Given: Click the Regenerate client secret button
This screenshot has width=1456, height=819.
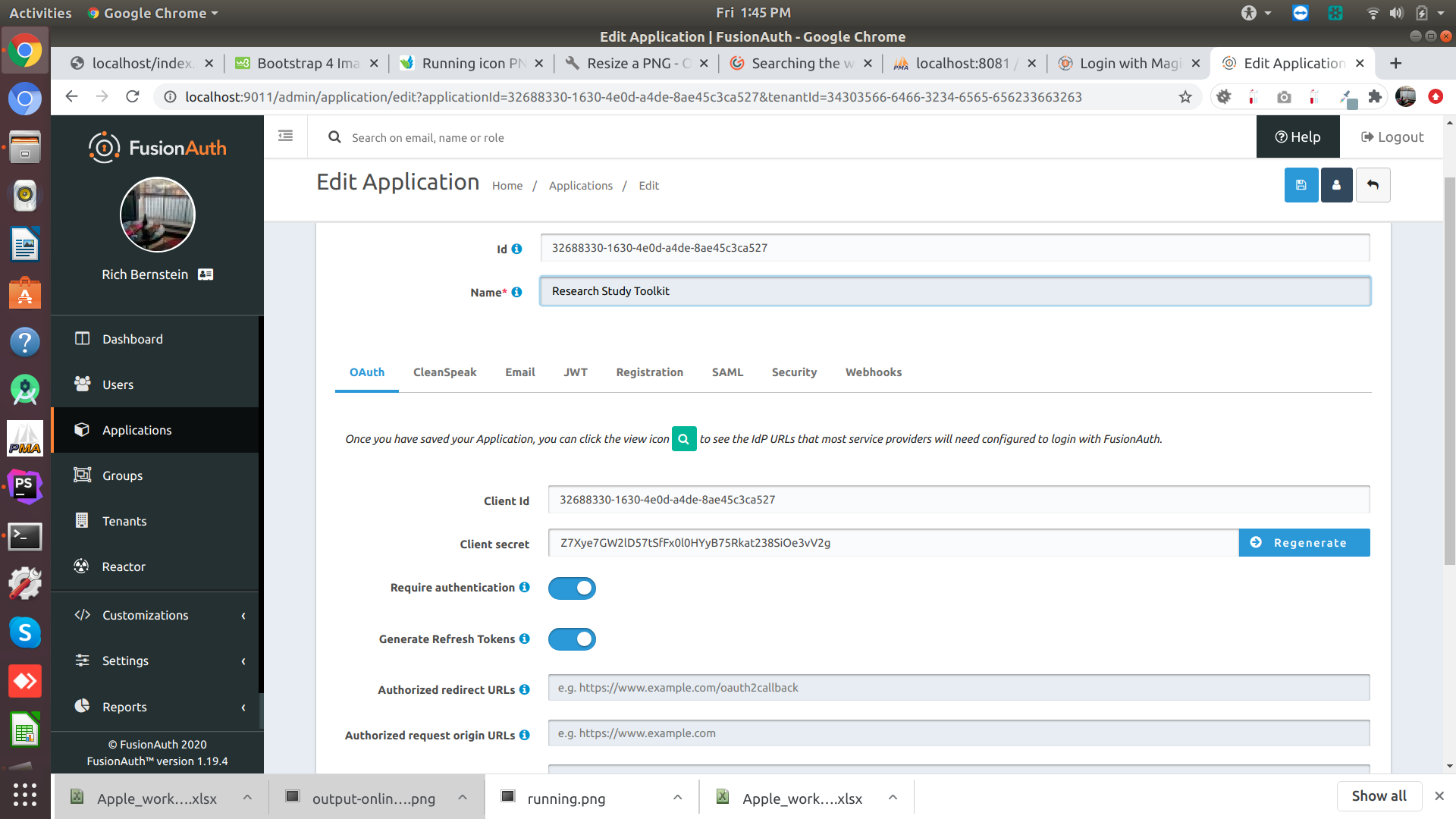Looking at the screenshot, I should [x=1304, y=543].
